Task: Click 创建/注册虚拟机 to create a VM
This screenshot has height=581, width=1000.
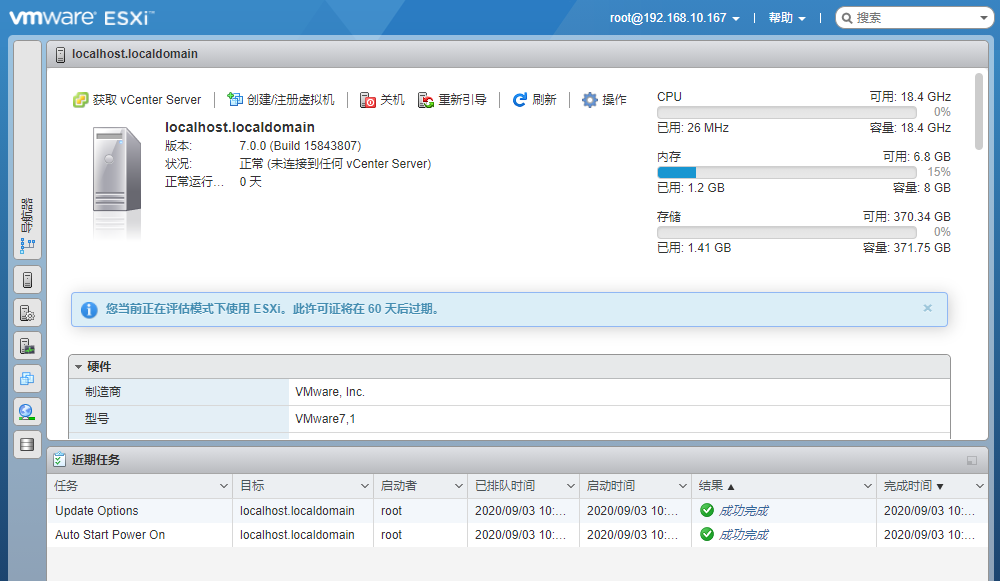Action: 281,100
